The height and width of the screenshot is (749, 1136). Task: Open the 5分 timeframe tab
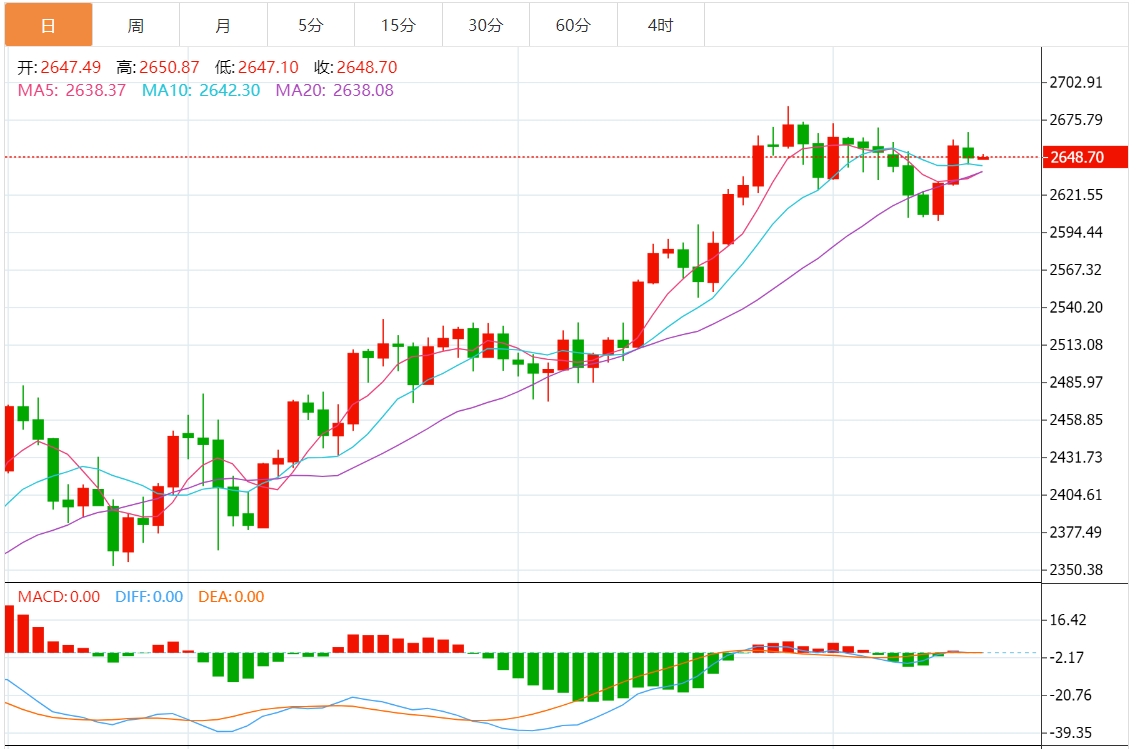click(x=311, y=25)
